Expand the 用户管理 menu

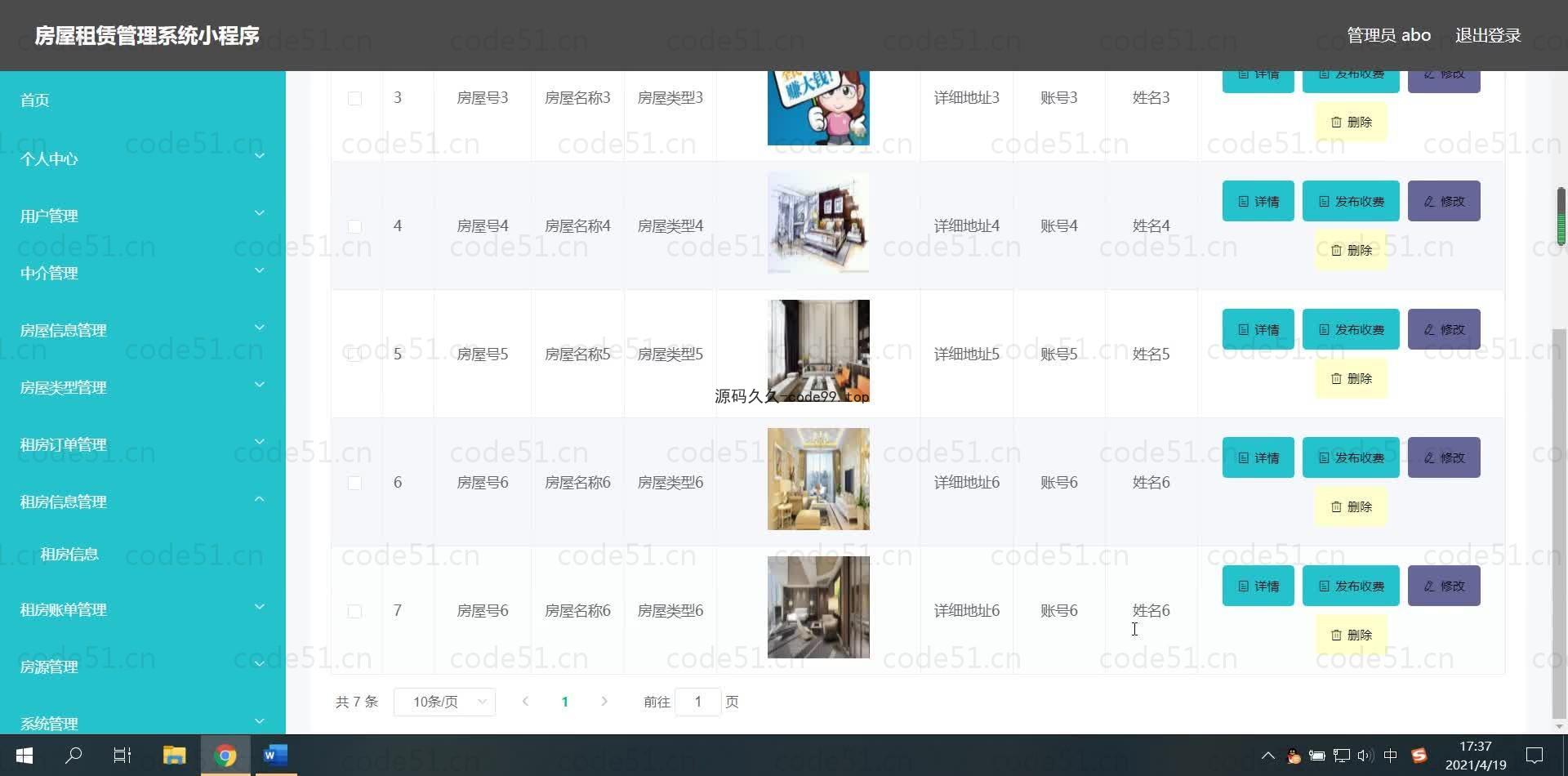pos(143,216)
